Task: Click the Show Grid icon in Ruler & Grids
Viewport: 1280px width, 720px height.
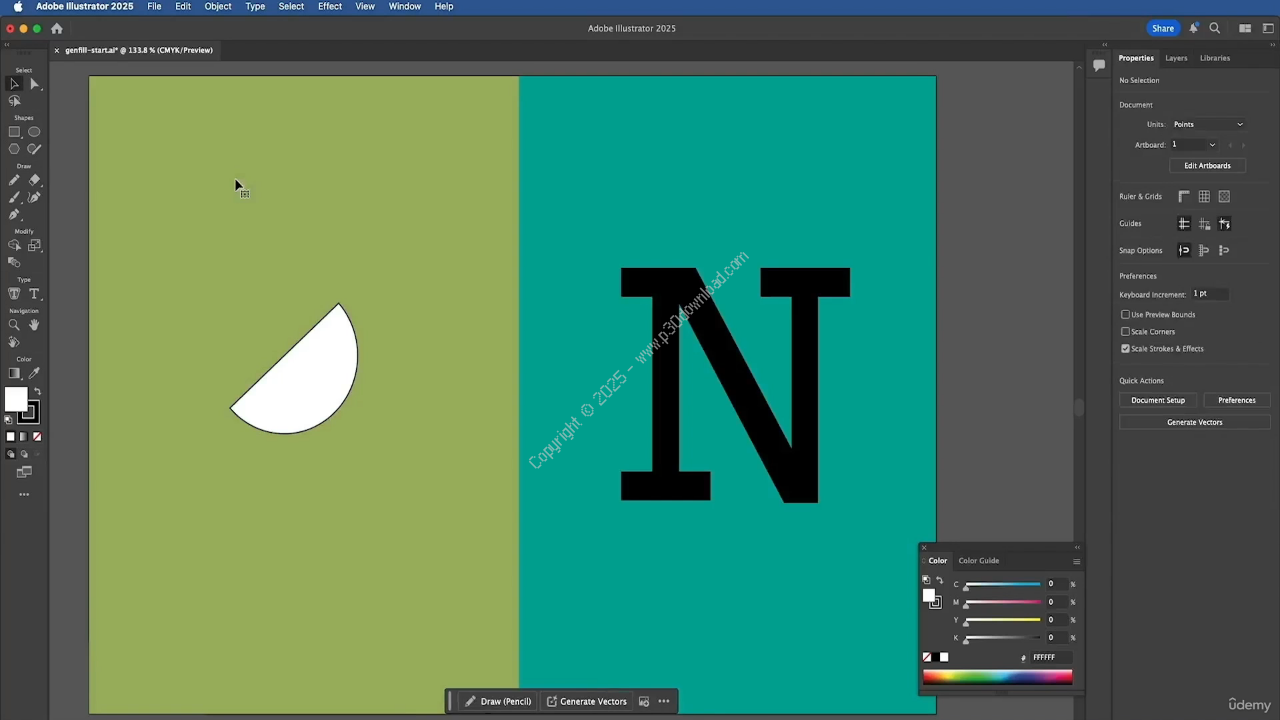Action: point(1204,197)
